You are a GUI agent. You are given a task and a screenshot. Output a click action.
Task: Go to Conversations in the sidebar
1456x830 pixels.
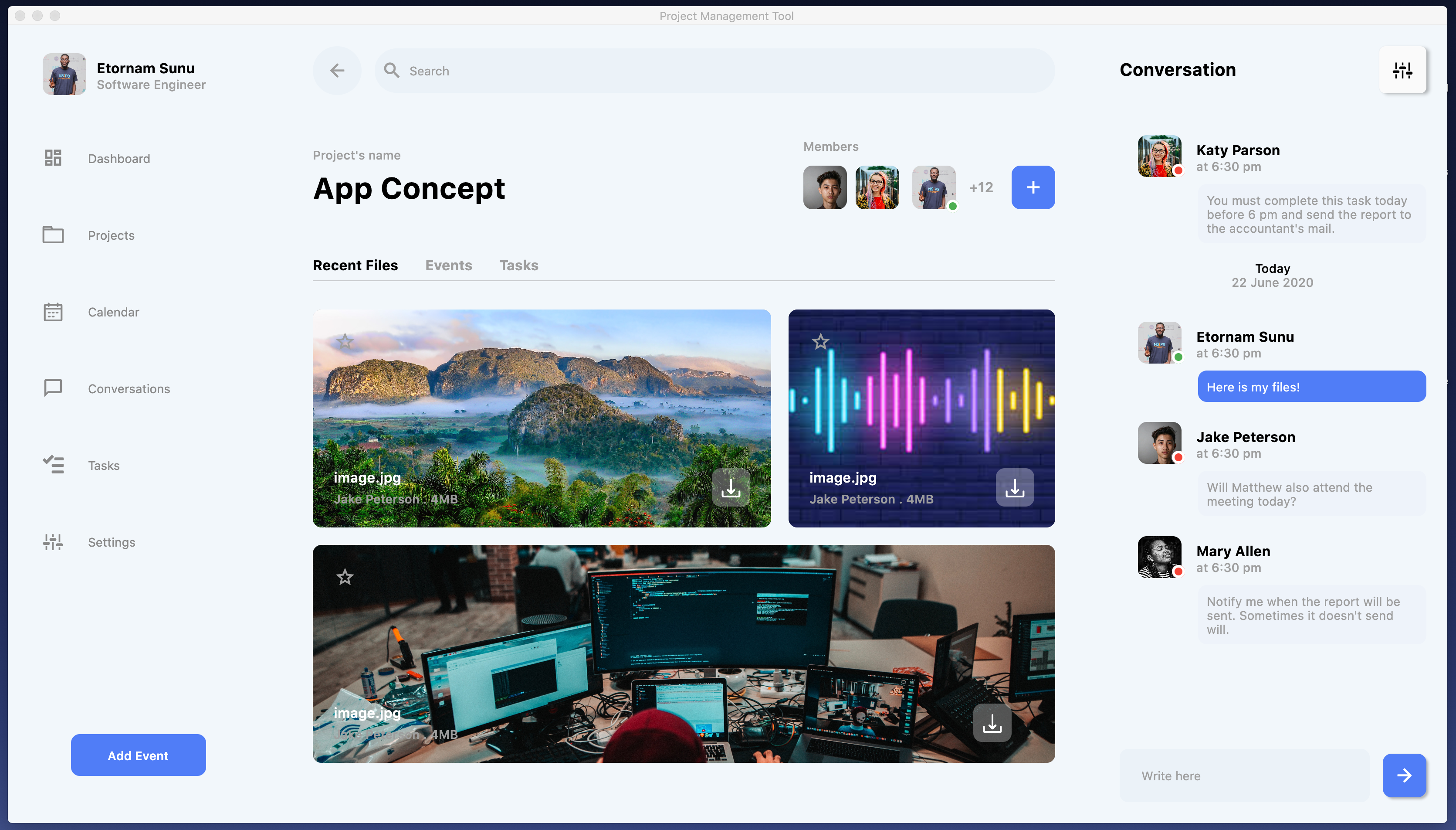coord(129,389)
